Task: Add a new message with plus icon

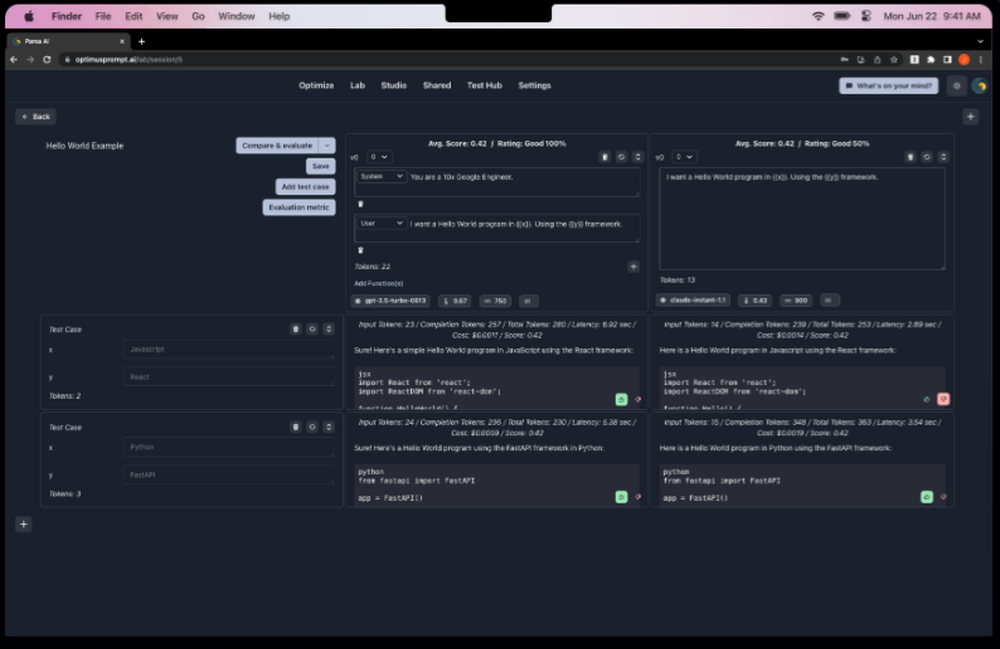Action: pyautogui.click(x=633, y=266)
